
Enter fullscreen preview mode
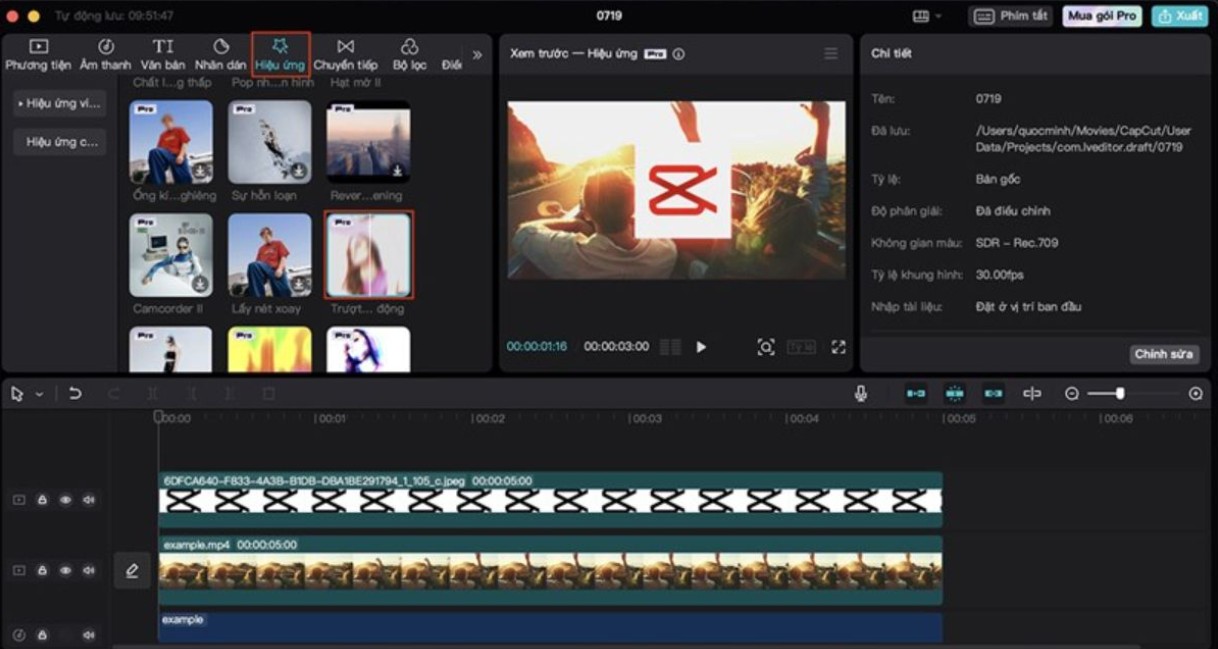(x=838, y=347)
